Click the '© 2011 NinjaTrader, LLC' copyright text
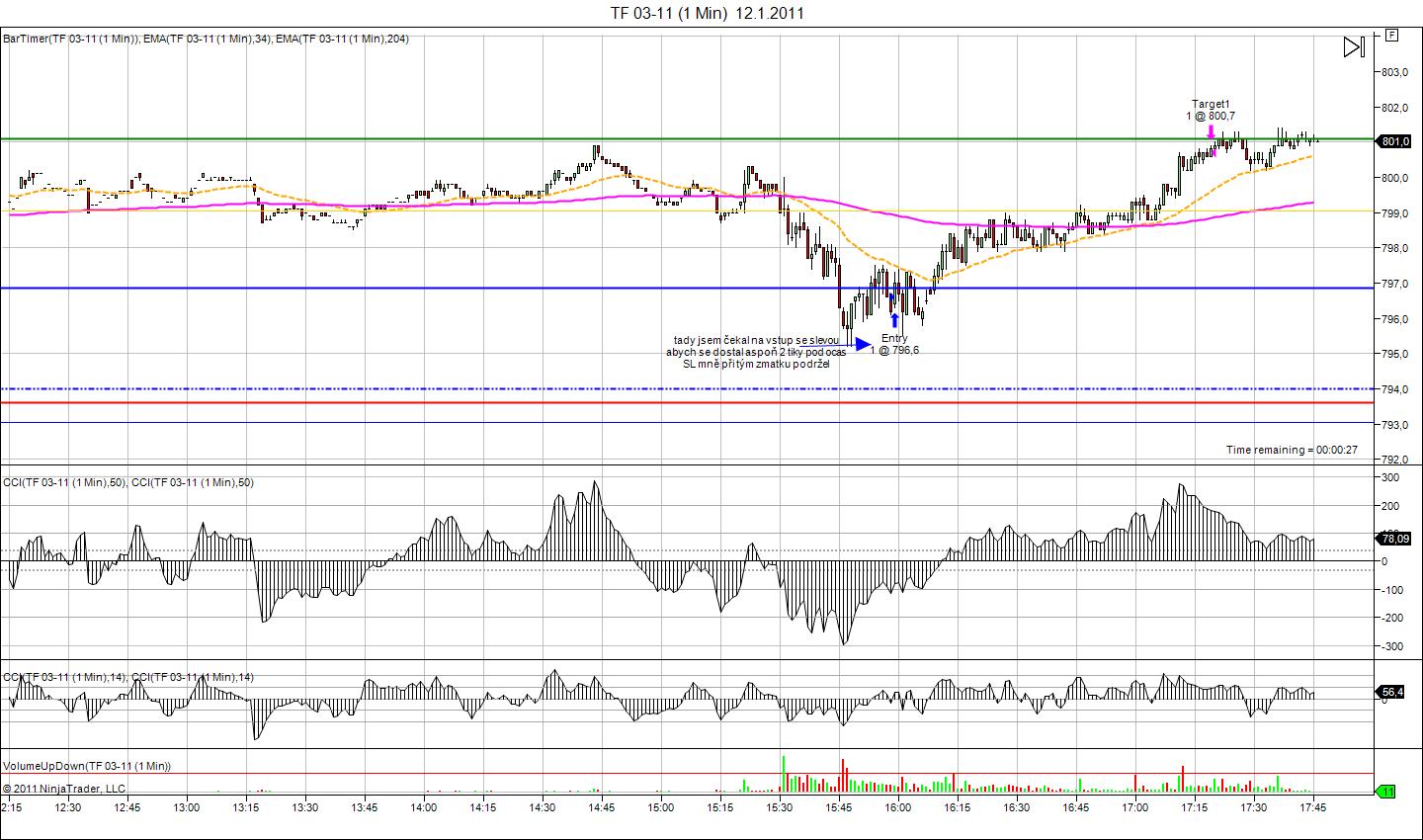 64,789
